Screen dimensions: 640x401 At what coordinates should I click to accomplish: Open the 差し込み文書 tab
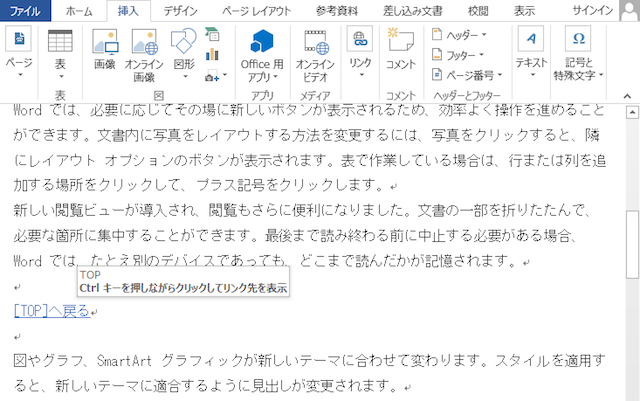point(412,11)
